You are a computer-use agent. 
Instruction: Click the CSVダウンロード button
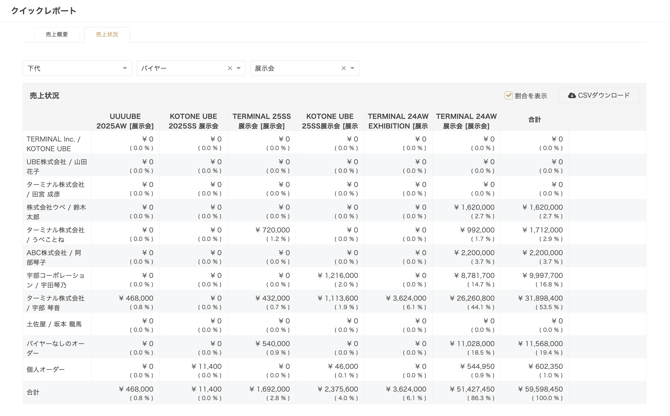pos(599,95)
